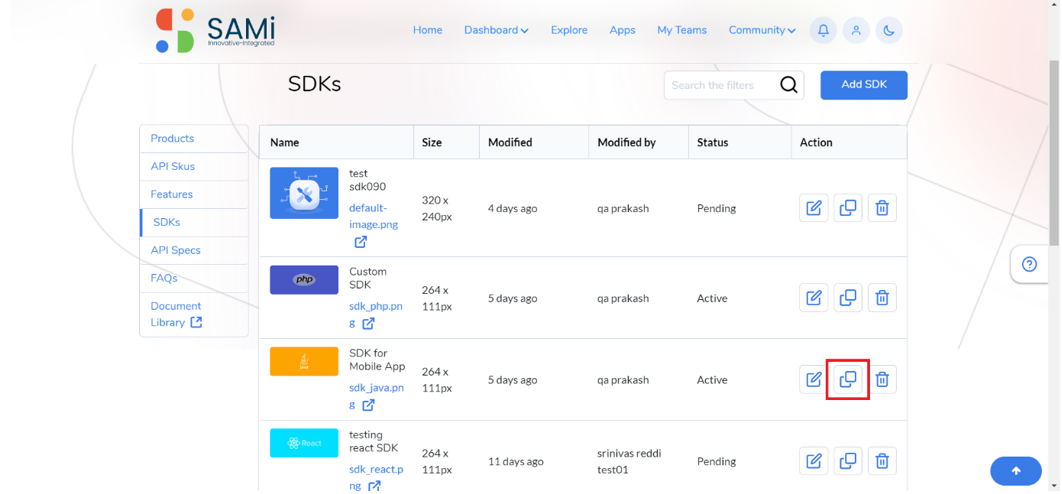
Task: Clone the SDK for Mobile App
Action: 847,379
